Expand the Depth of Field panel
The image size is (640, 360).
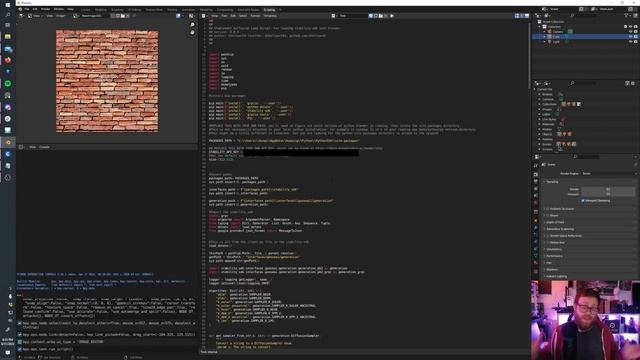(555, 222)
